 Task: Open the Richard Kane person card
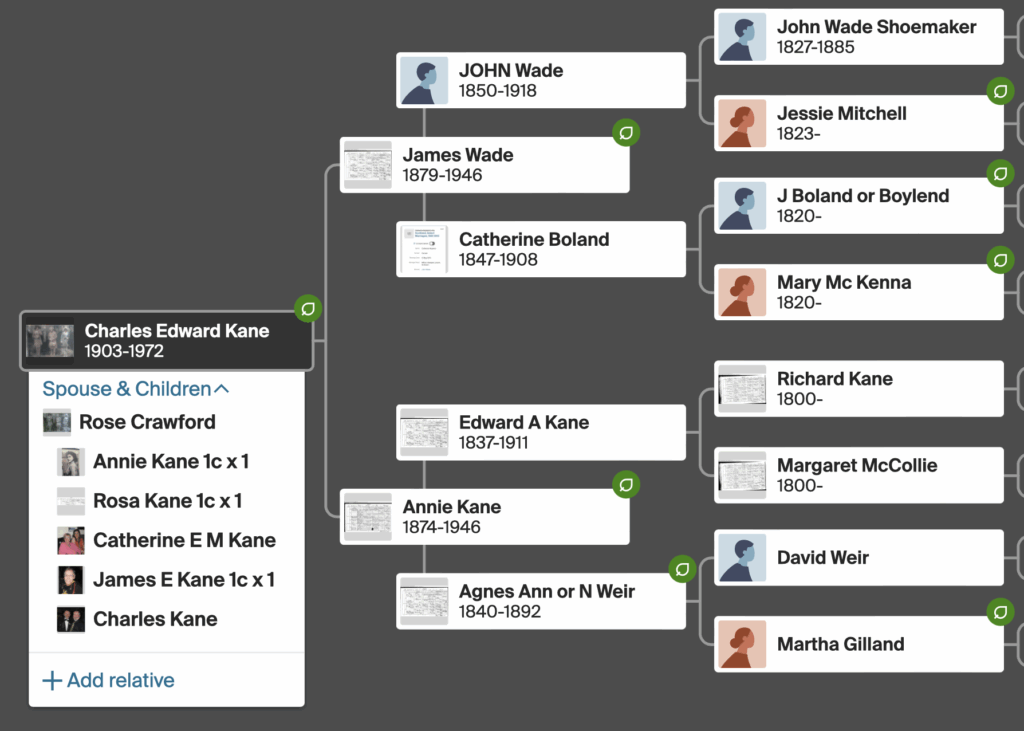(x=860, y=389)
